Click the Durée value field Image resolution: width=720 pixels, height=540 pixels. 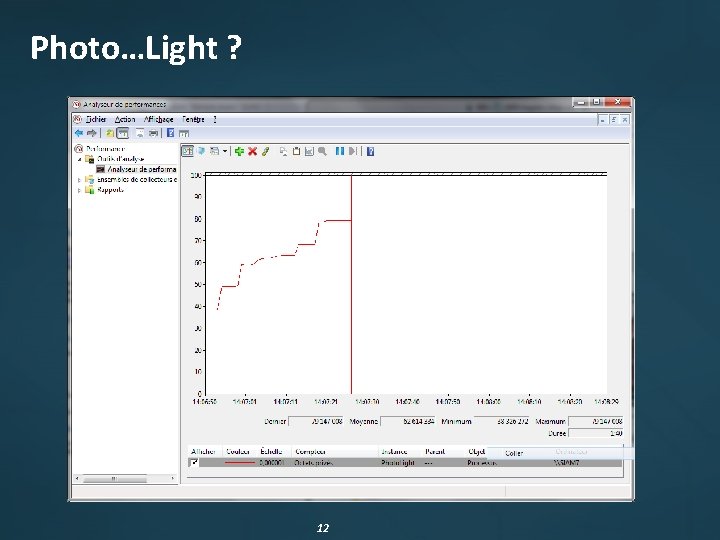[x=596, y=433]
